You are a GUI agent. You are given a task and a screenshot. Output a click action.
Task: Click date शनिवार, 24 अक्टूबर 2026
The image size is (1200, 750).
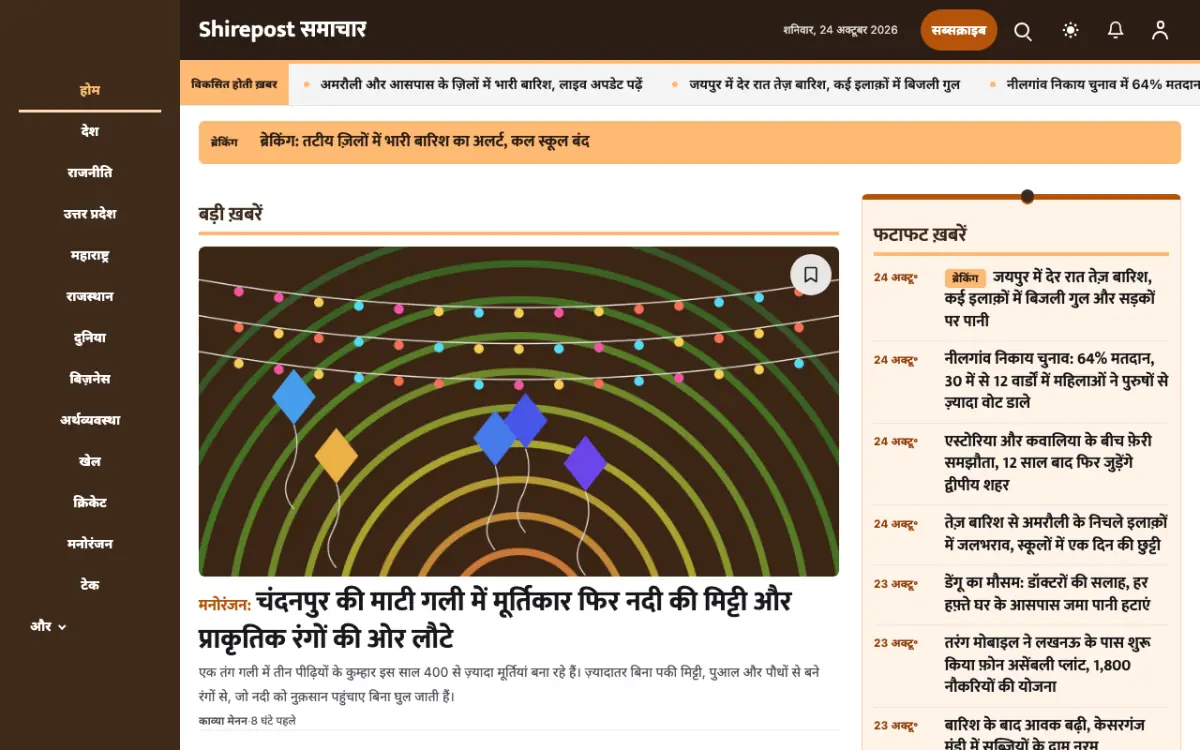coord(841,31)
